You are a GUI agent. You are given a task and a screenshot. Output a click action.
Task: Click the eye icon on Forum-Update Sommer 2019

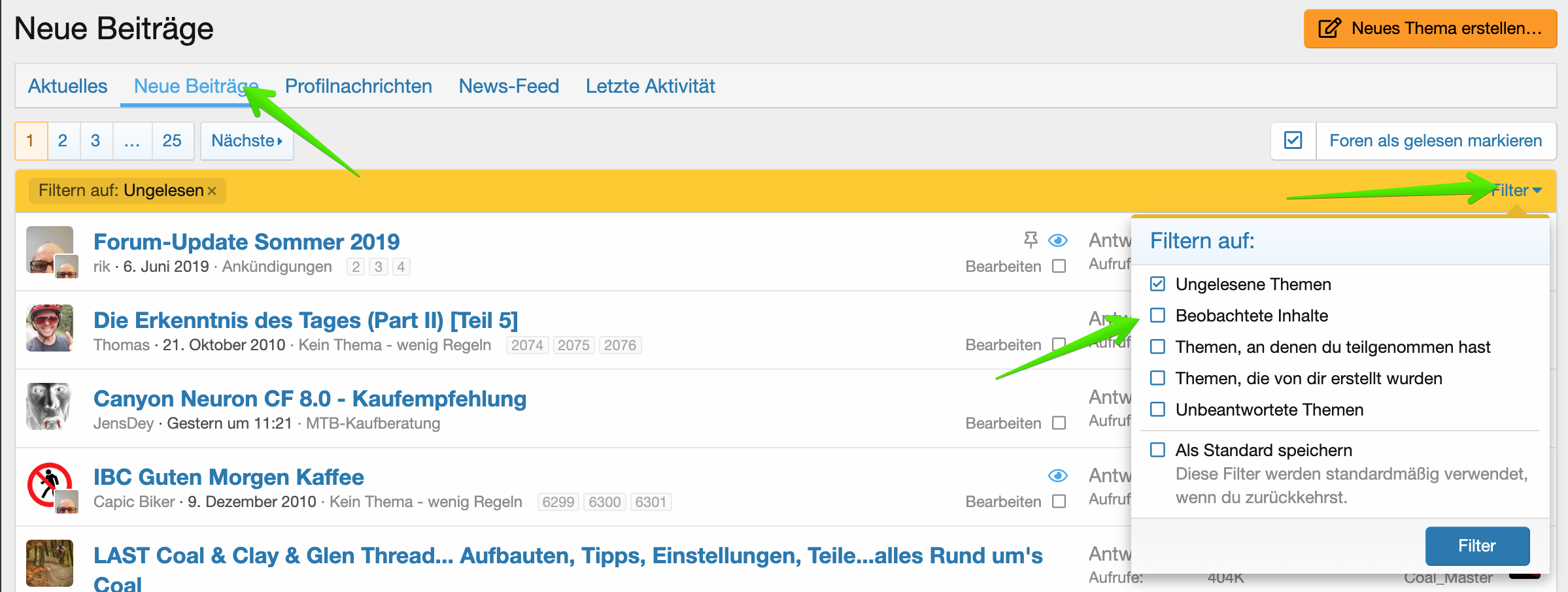pyautogui.click(x=1057, y=240)
